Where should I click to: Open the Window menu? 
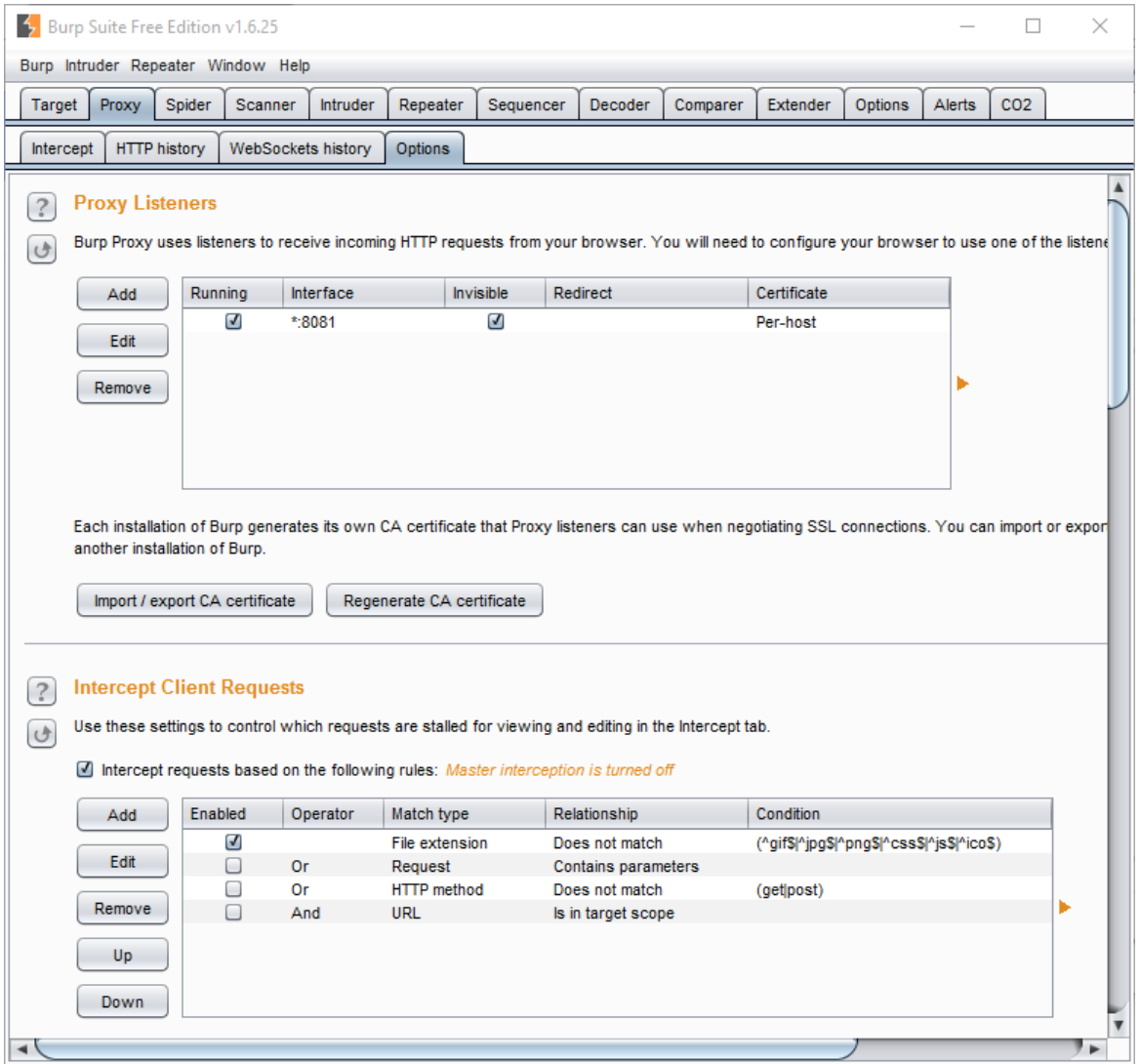click(x=236, y=65)
